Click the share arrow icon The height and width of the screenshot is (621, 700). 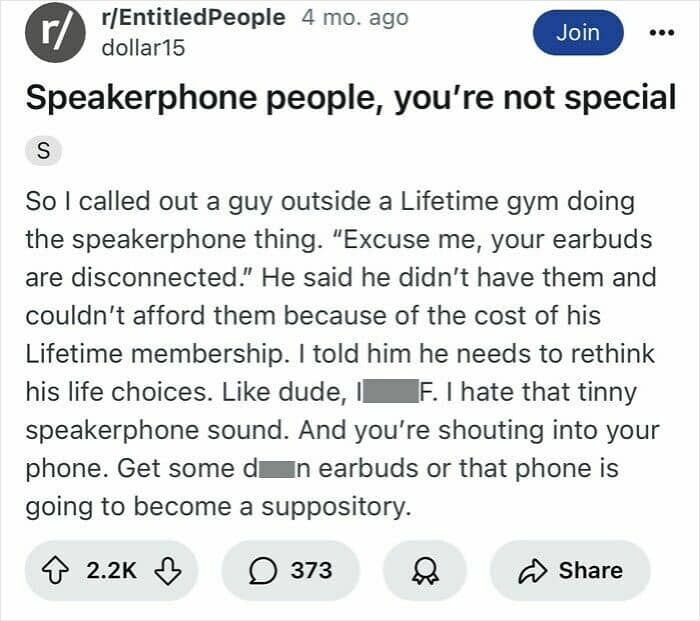click(532, 570)
